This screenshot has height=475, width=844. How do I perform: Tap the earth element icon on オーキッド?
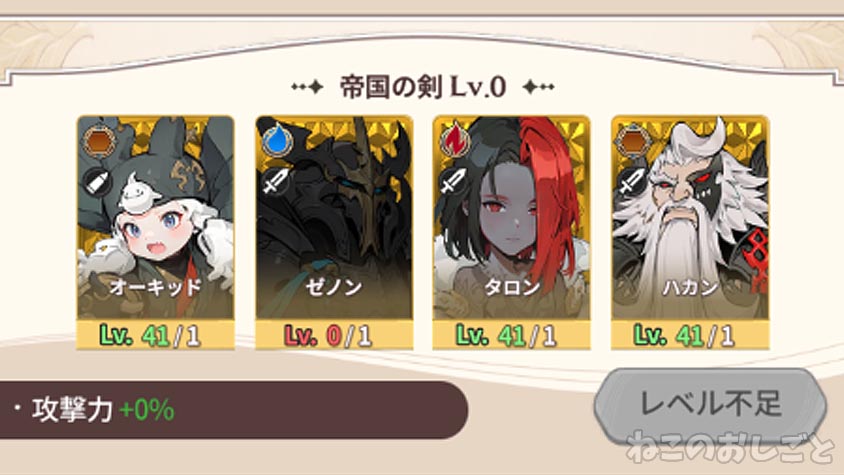pyautogui.click(x=100, y=141)
